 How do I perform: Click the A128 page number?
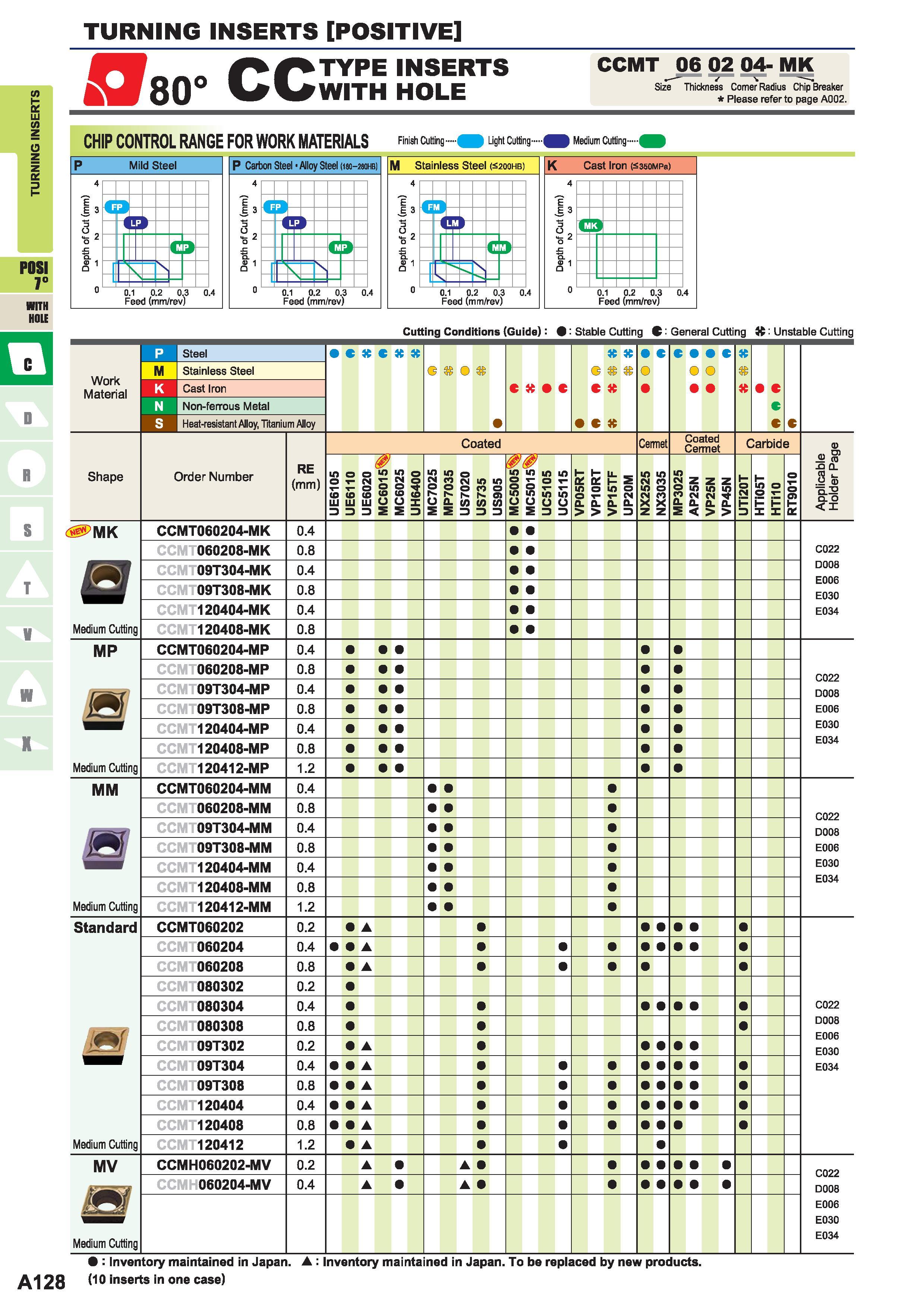[x=42, y=1282]
